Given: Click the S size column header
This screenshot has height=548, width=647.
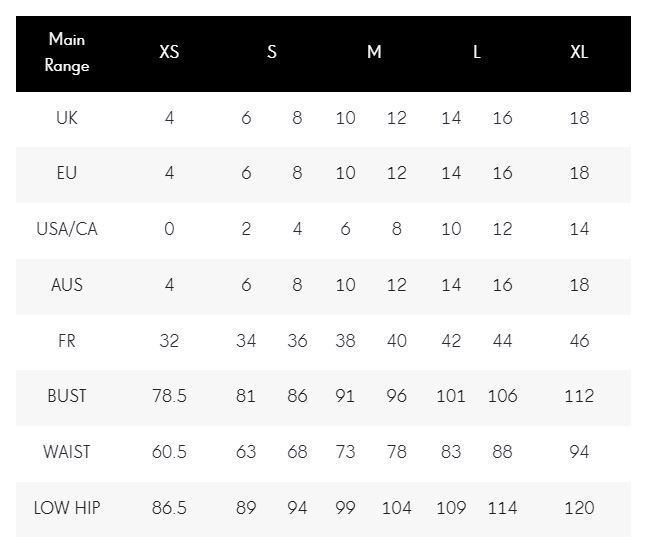Looking at the screenshot, I should [271, 52].
